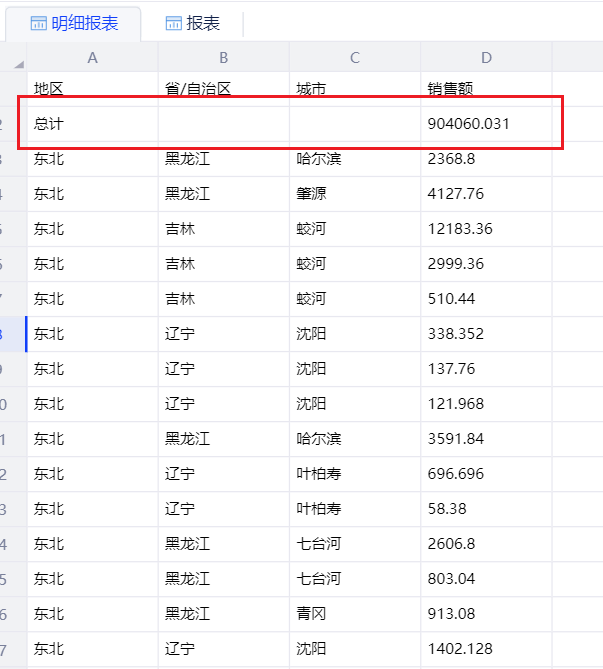The width and height of the screenshot is (603, 669).
Task: Select column A header
Action: coord(92,58)
